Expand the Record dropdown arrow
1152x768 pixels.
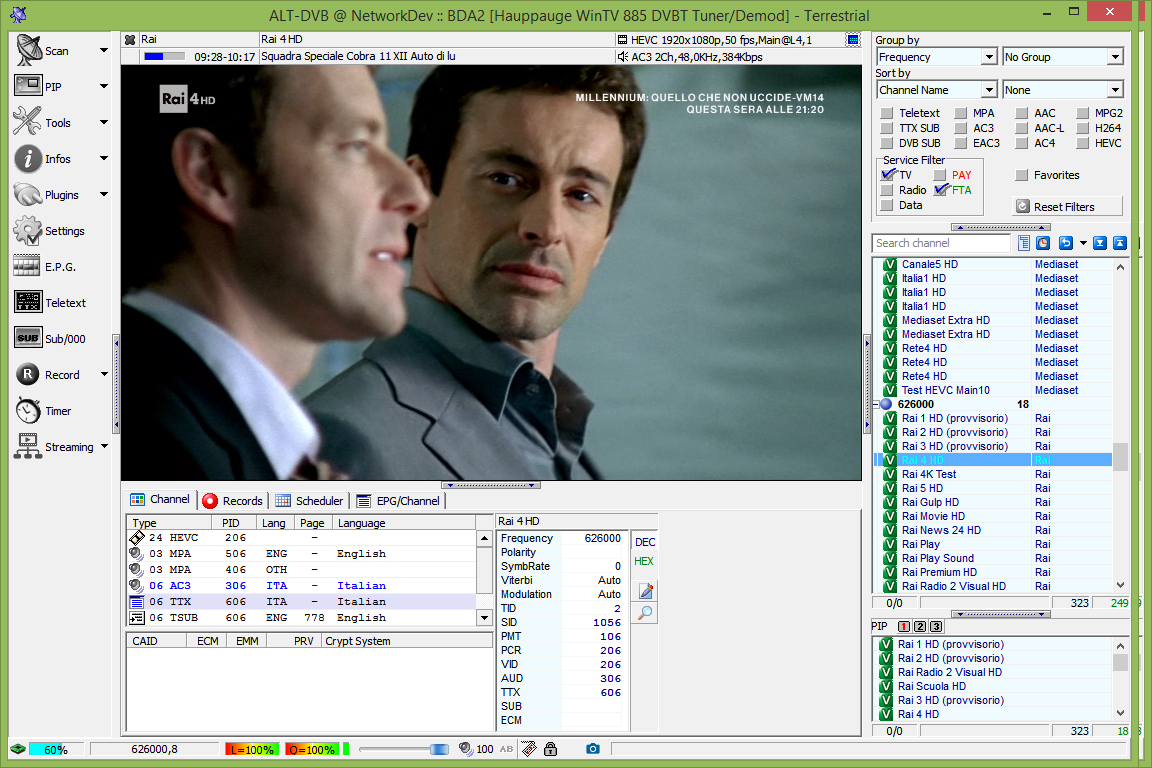tap(104, 374)
